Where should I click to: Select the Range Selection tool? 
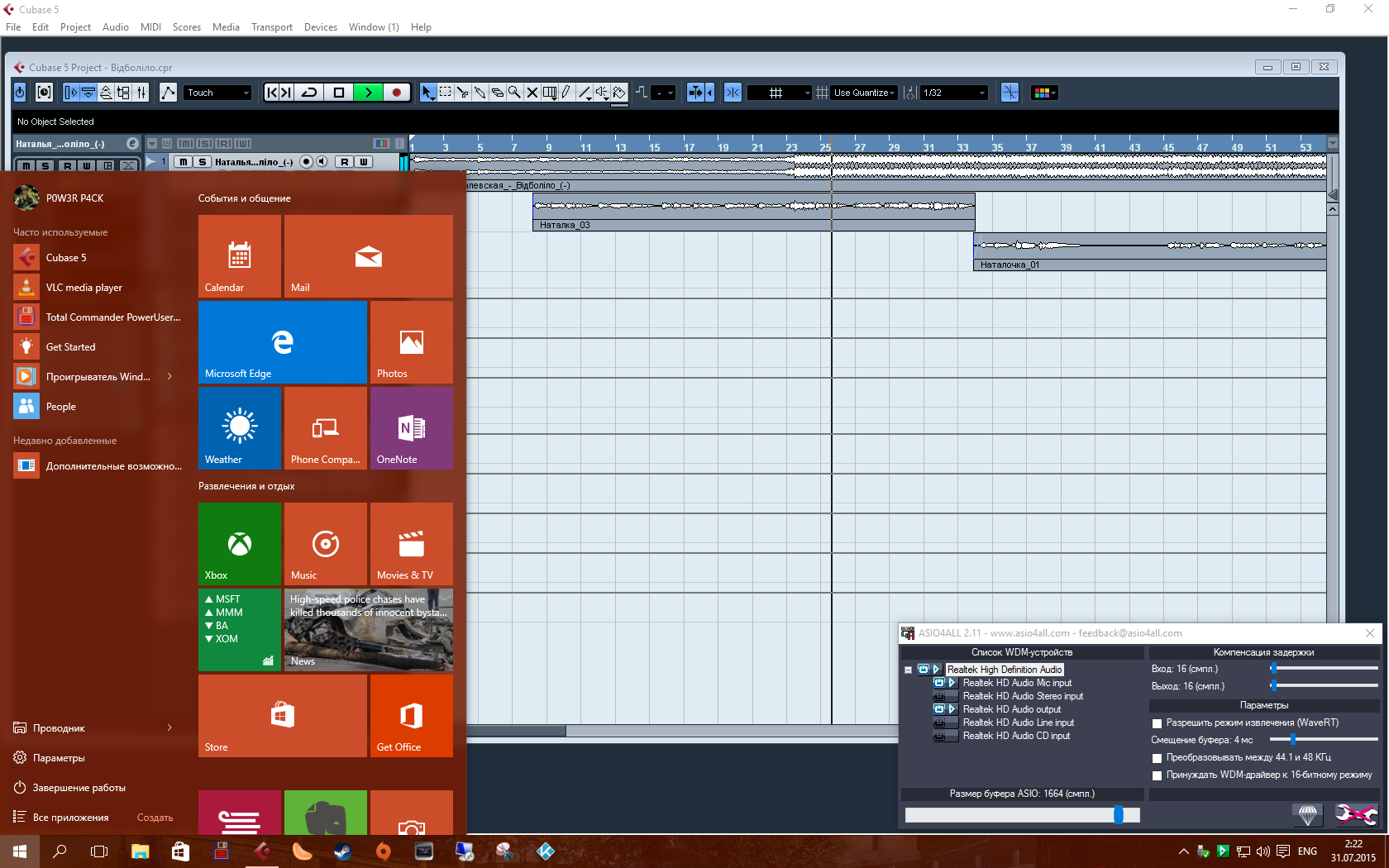pyautogui.click(x=445, y=93)
